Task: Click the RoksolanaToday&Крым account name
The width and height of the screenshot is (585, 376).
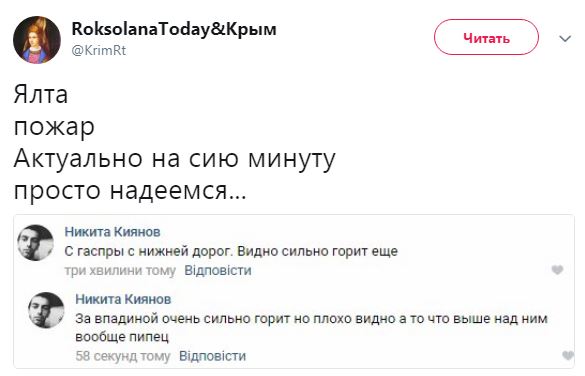Action: pos(174,29)
